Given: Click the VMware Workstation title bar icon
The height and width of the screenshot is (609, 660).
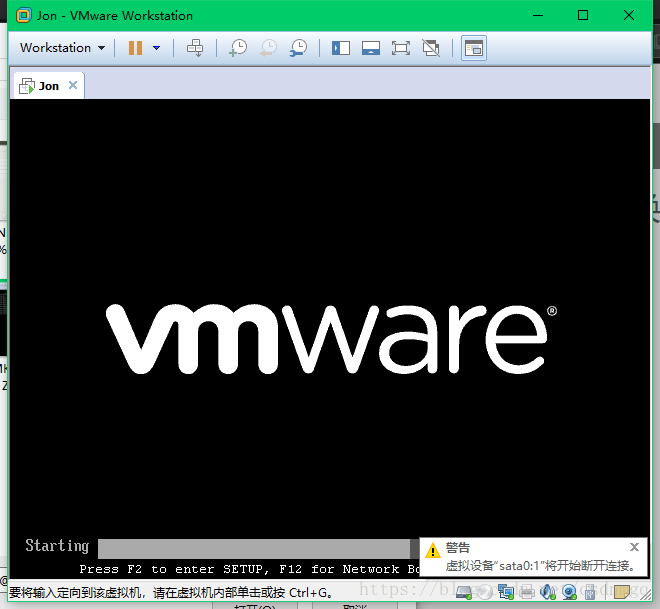Looking at the screenshot, I should pyautogui.click(x=24, y=16).
